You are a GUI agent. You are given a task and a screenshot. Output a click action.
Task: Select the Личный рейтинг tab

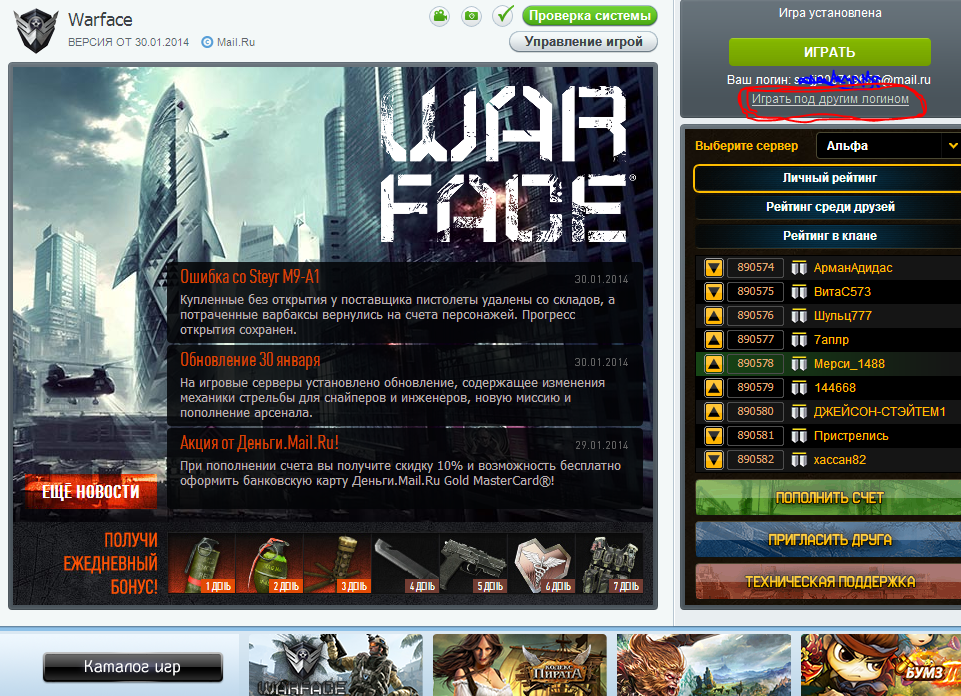click(829, 178)
